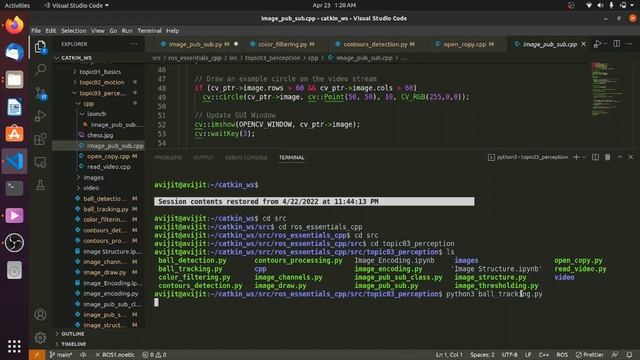Show Applications grid in dock
Viewport: 640px width, 360px height.
(14, 346)
